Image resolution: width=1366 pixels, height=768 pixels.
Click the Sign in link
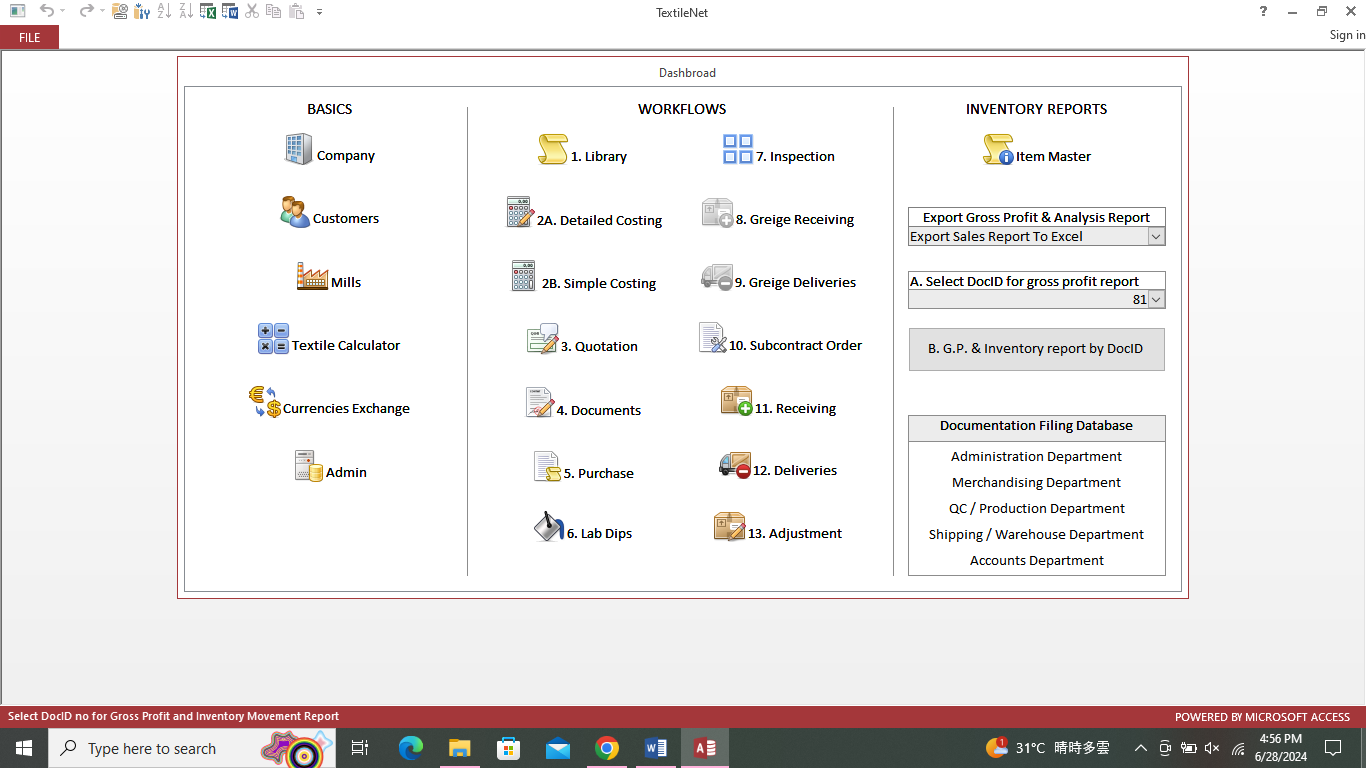click(1346, 35)
